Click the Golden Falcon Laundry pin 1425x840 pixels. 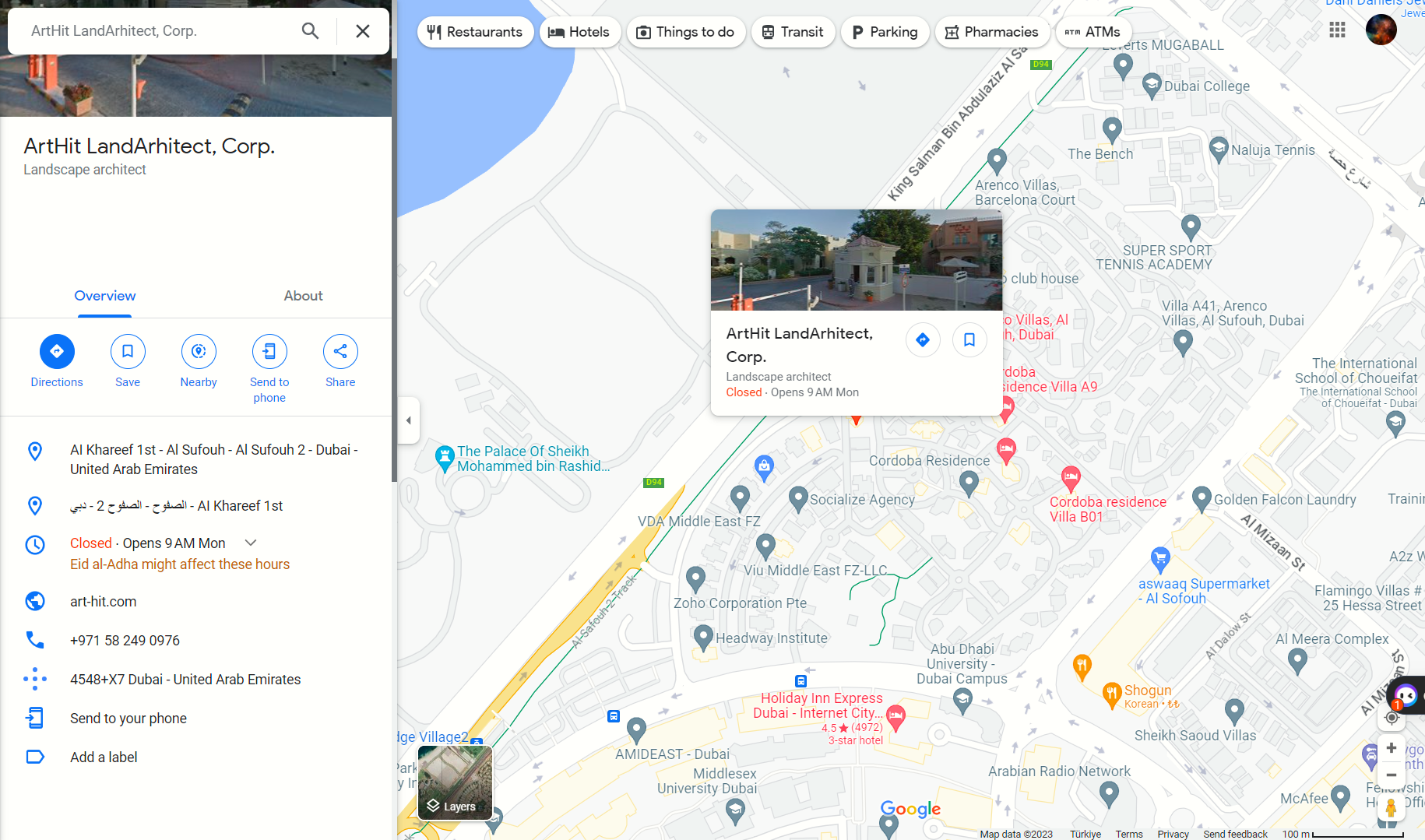coord(1202,499)
